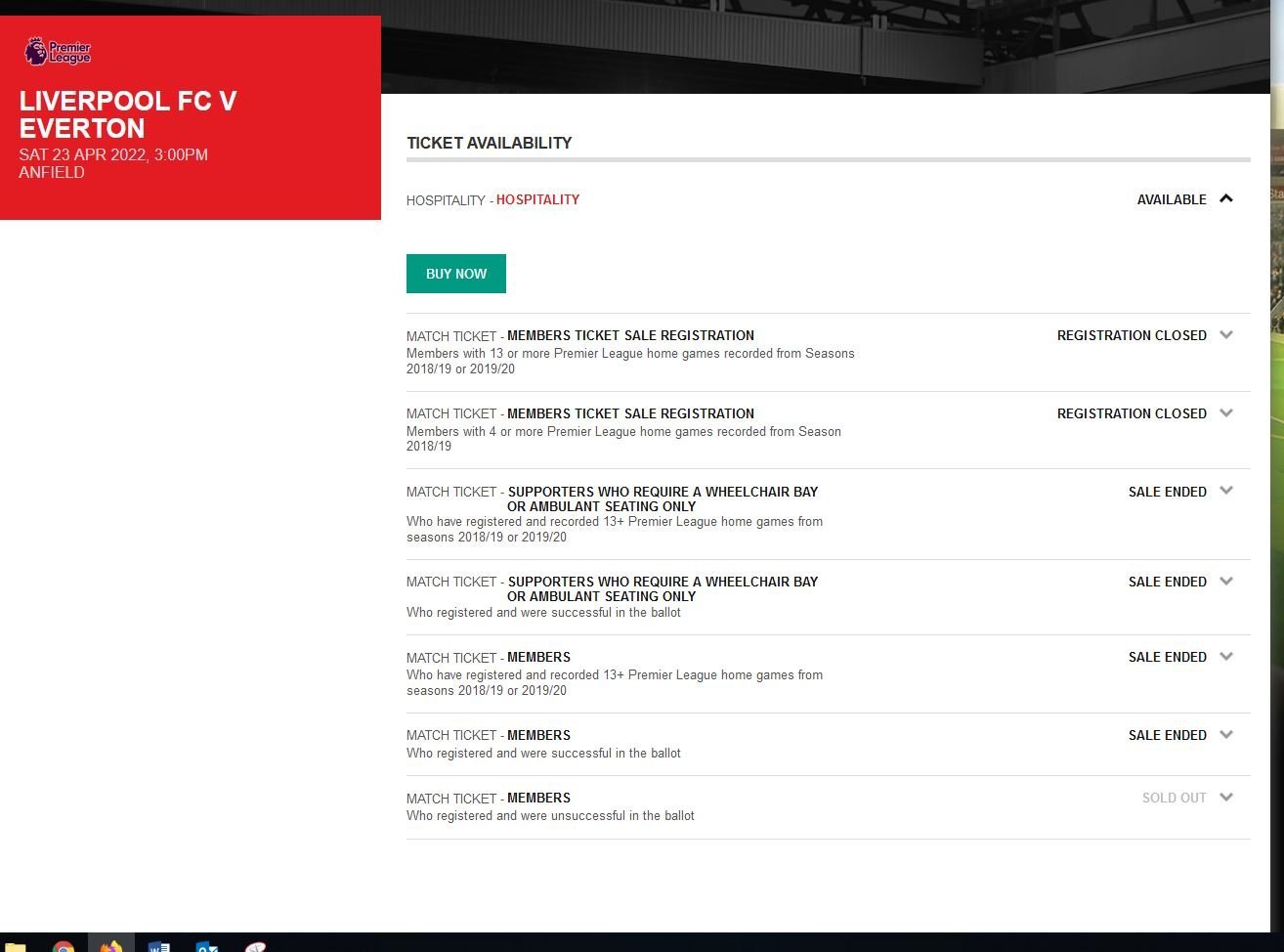This screenshot has width=1284, height=952.
Task: Expand wheelchair bay row for successful ballot
Action: click(1226, 581)
